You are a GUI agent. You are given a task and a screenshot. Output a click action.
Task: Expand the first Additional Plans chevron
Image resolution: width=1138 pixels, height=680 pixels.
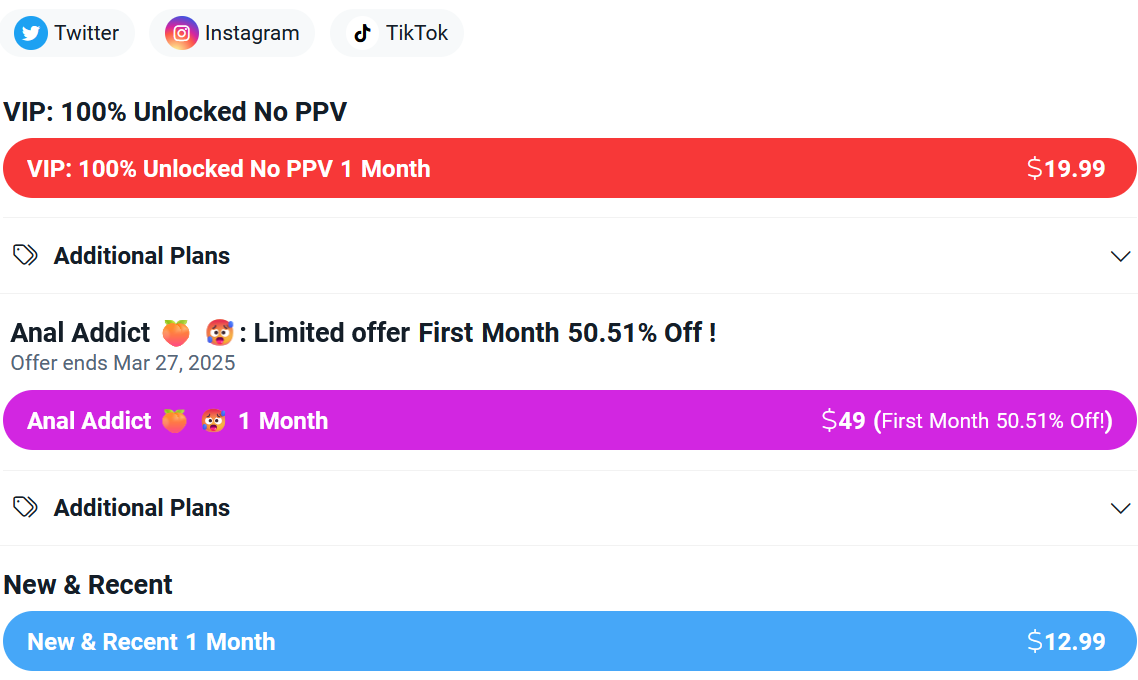pyautogui.click(x=1121, y=256)
